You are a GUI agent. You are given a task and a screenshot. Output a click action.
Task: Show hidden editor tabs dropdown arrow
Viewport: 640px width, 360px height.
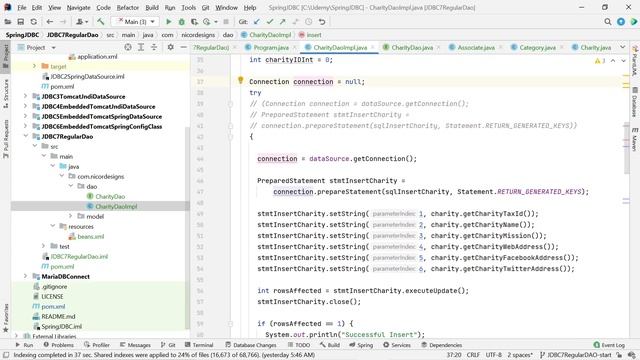click(622, 47)
